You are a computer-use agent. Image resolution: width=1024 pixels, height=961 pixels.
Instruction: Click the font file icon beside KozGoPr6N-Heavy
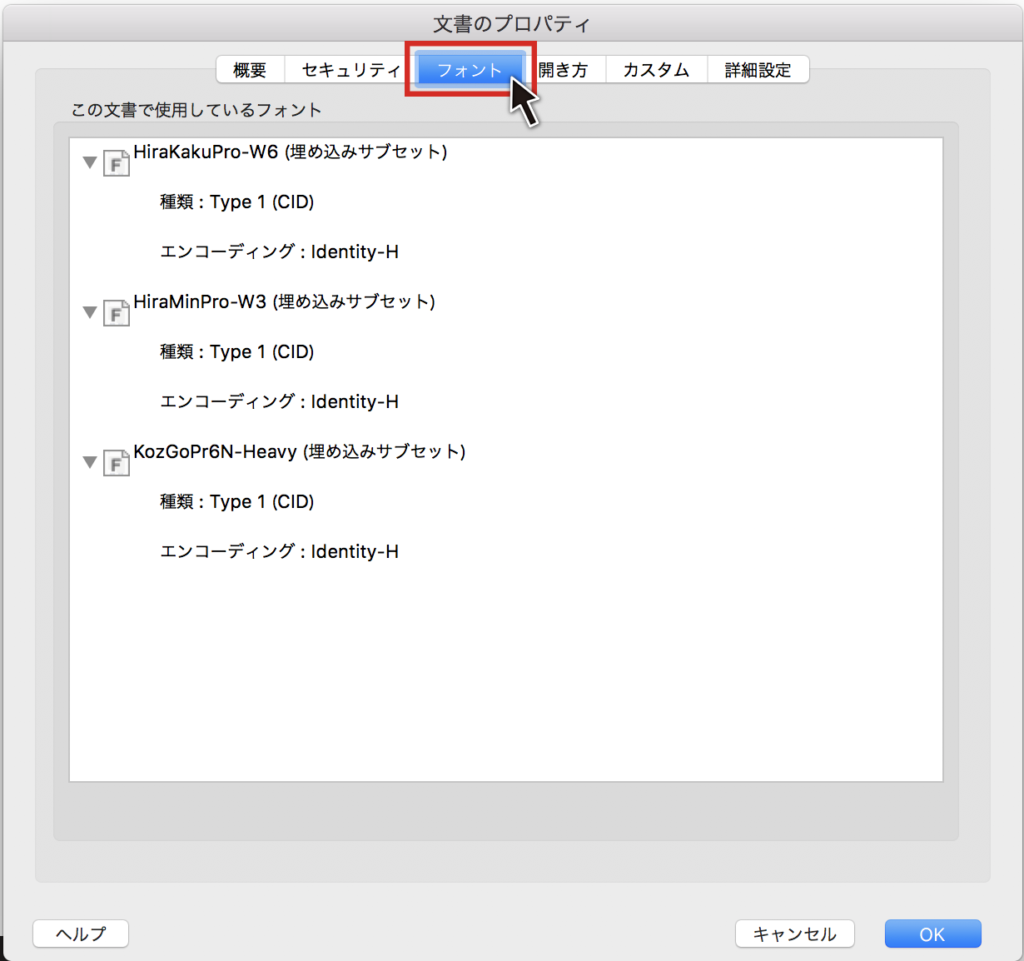[116, 463]
